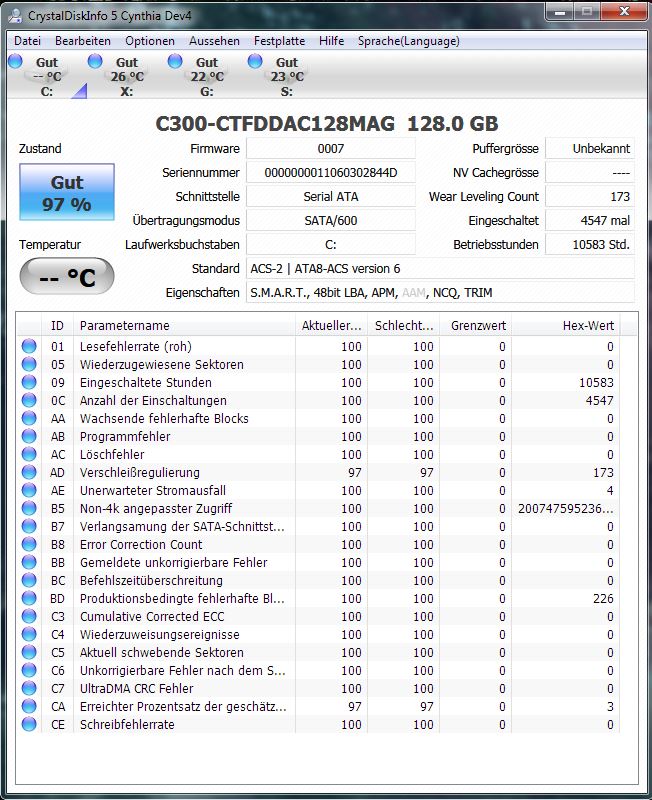
Task: Click status icon of Löschfehler row
Action: coord(29,454)
